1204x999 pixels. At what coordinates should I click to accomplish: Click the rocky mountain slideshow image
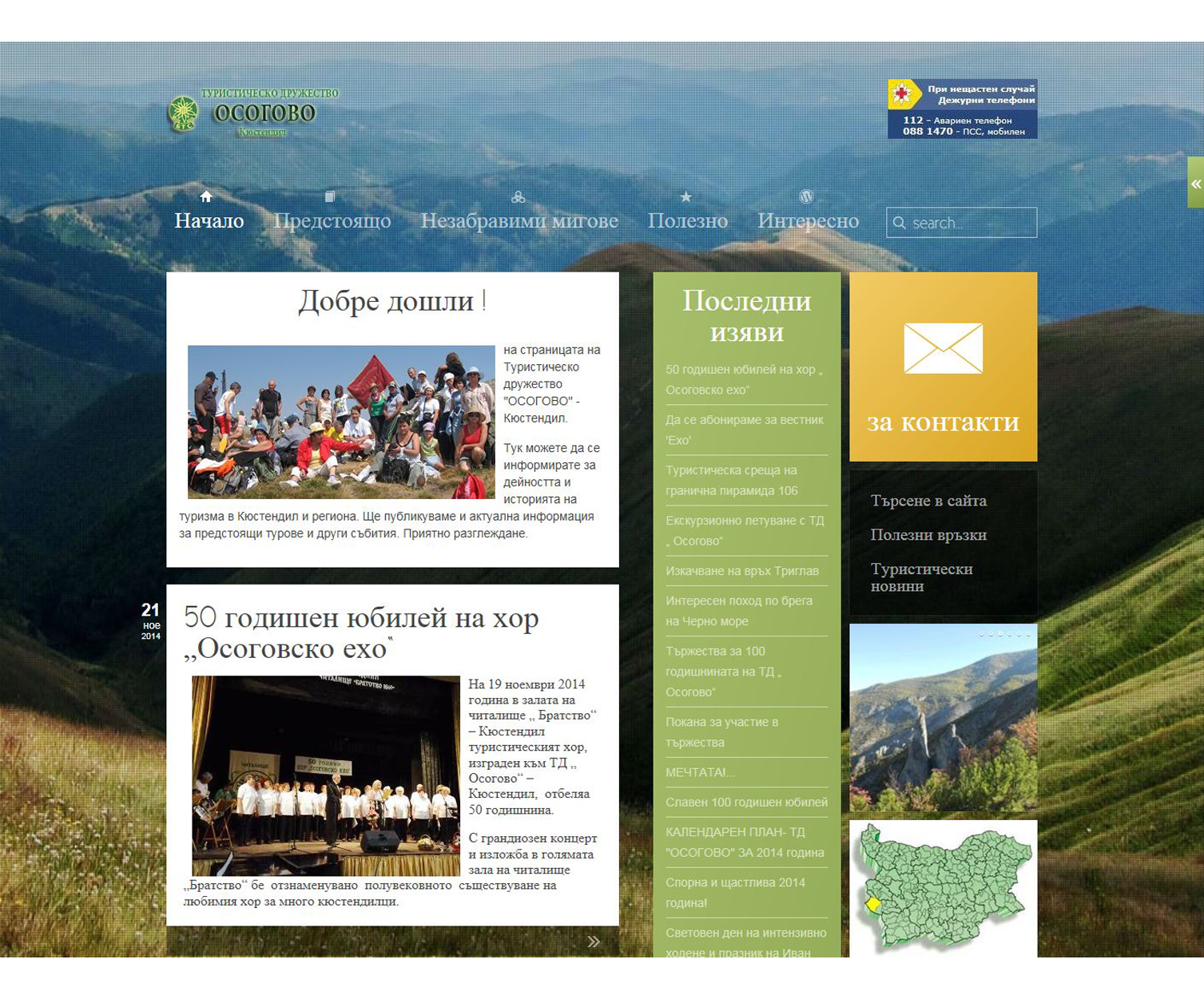tap(944, 718)
